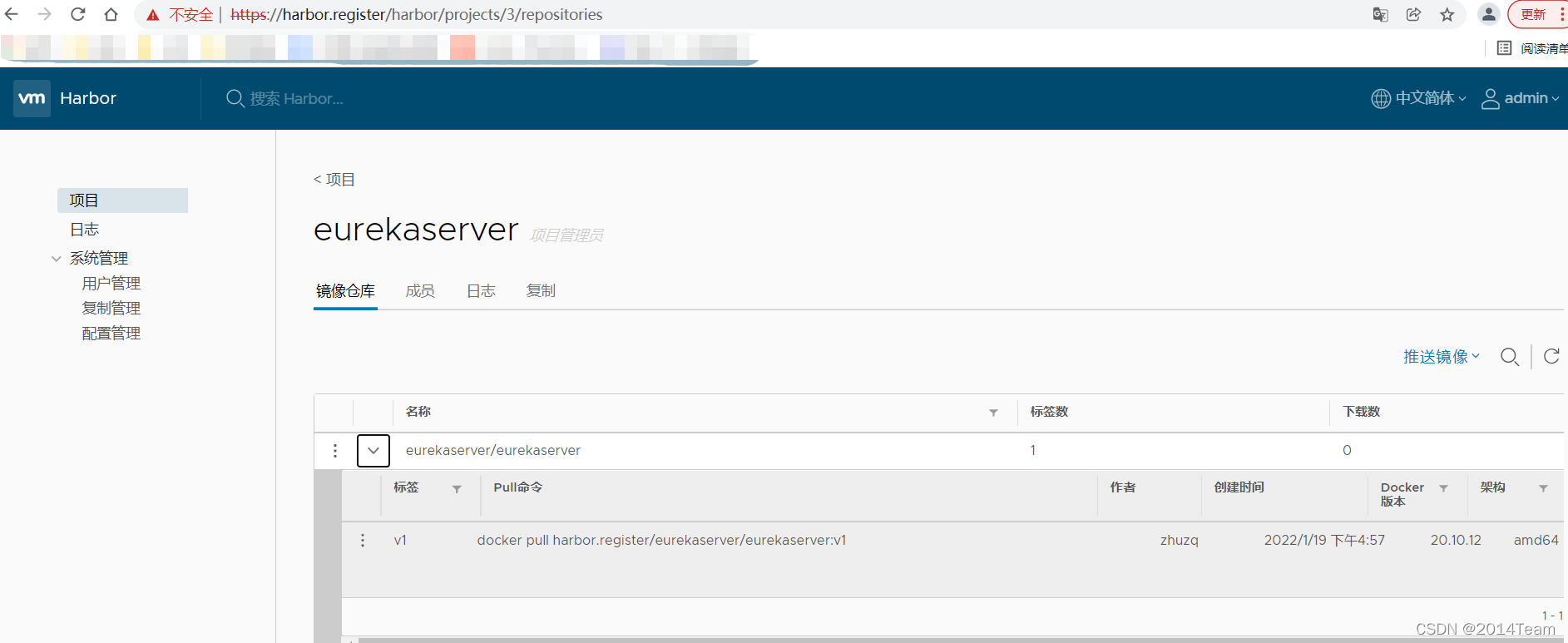Click the Docker 版本 column filter icon

(1444, 488)
